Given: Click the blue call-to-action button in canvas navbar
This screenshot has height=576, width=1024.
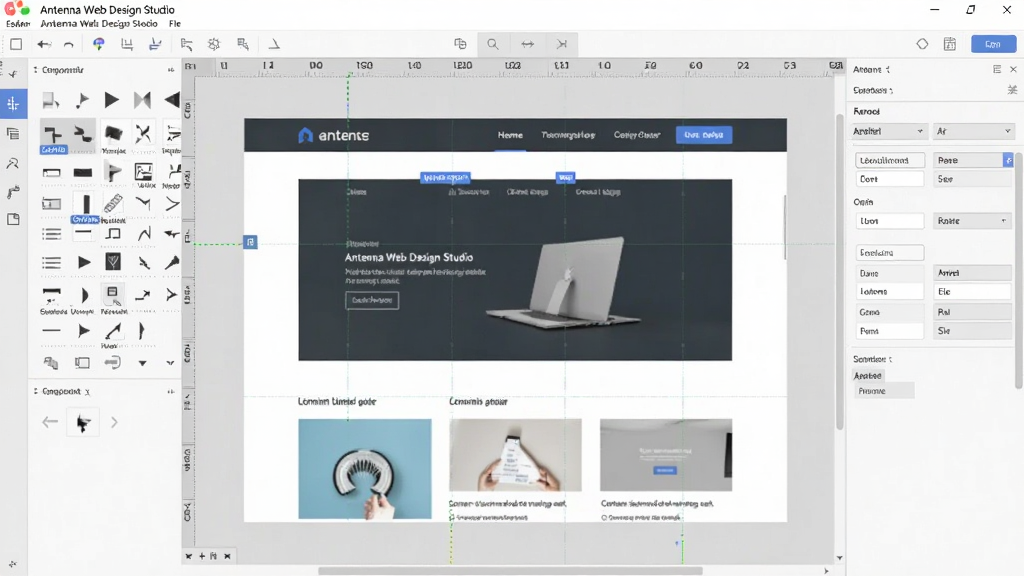Looking at the screenshot, I should pyautogui.click(x=704, y=135).
